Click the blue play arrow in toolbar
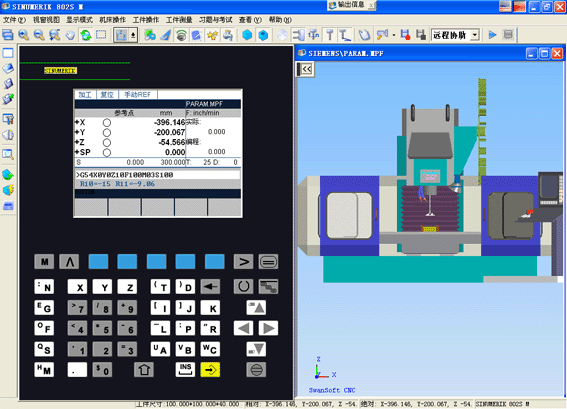Screen dimensions: 567x409 (x=492, y=35)
